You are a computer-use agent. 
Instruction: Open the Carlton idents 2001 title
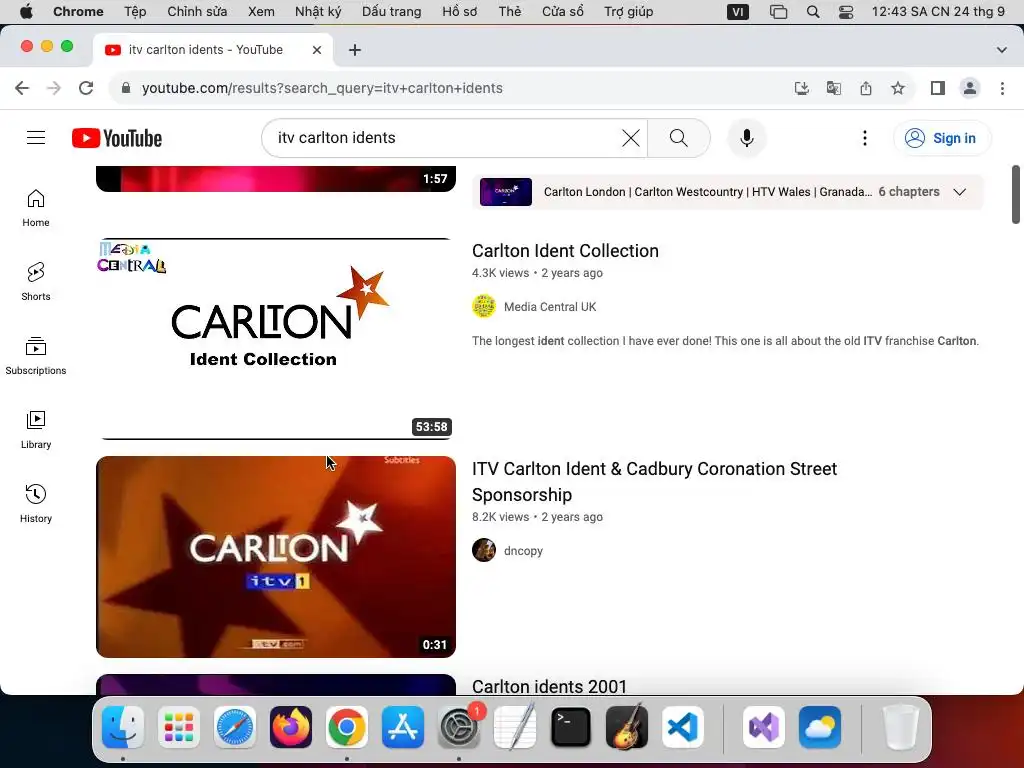point(550,686)
